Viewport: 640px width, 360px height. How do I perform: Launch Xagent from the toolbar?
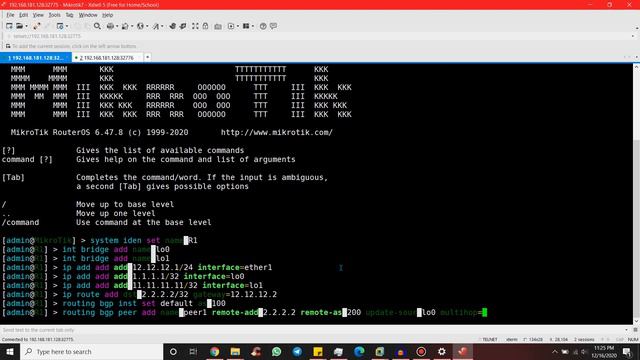pos(183,26)
